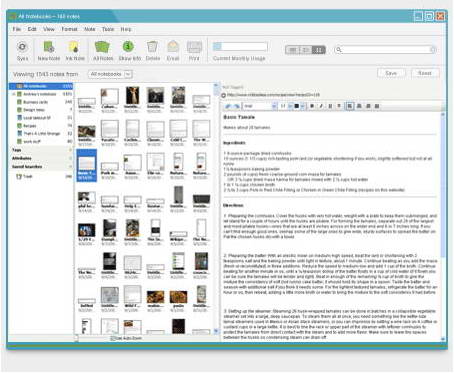The height and width of the screenshot is (374, 454).
Task: Click the Delete trash can icon
Action: 152,47
